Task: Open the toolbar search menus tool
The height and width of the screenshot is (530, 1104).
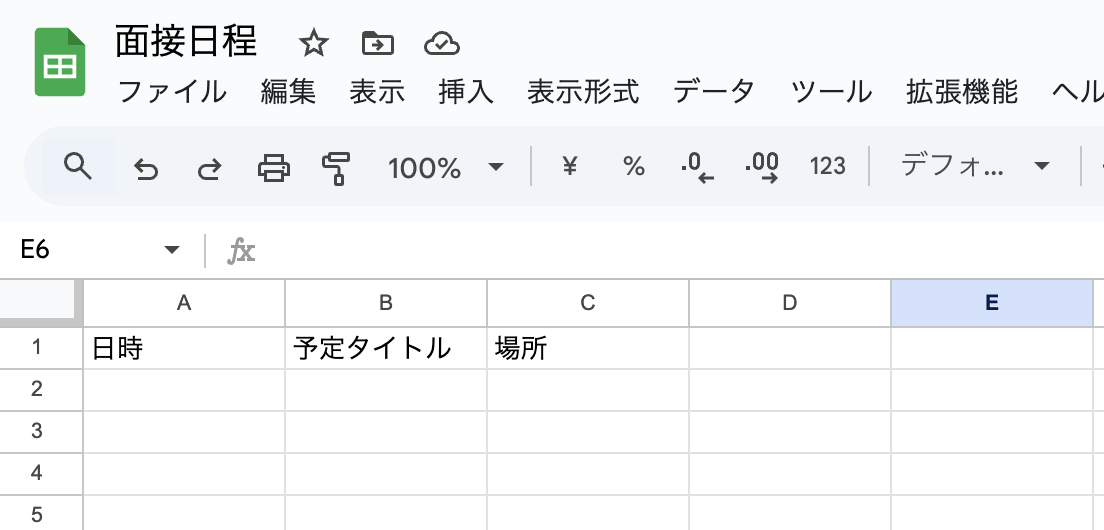Action: point(77,166)
